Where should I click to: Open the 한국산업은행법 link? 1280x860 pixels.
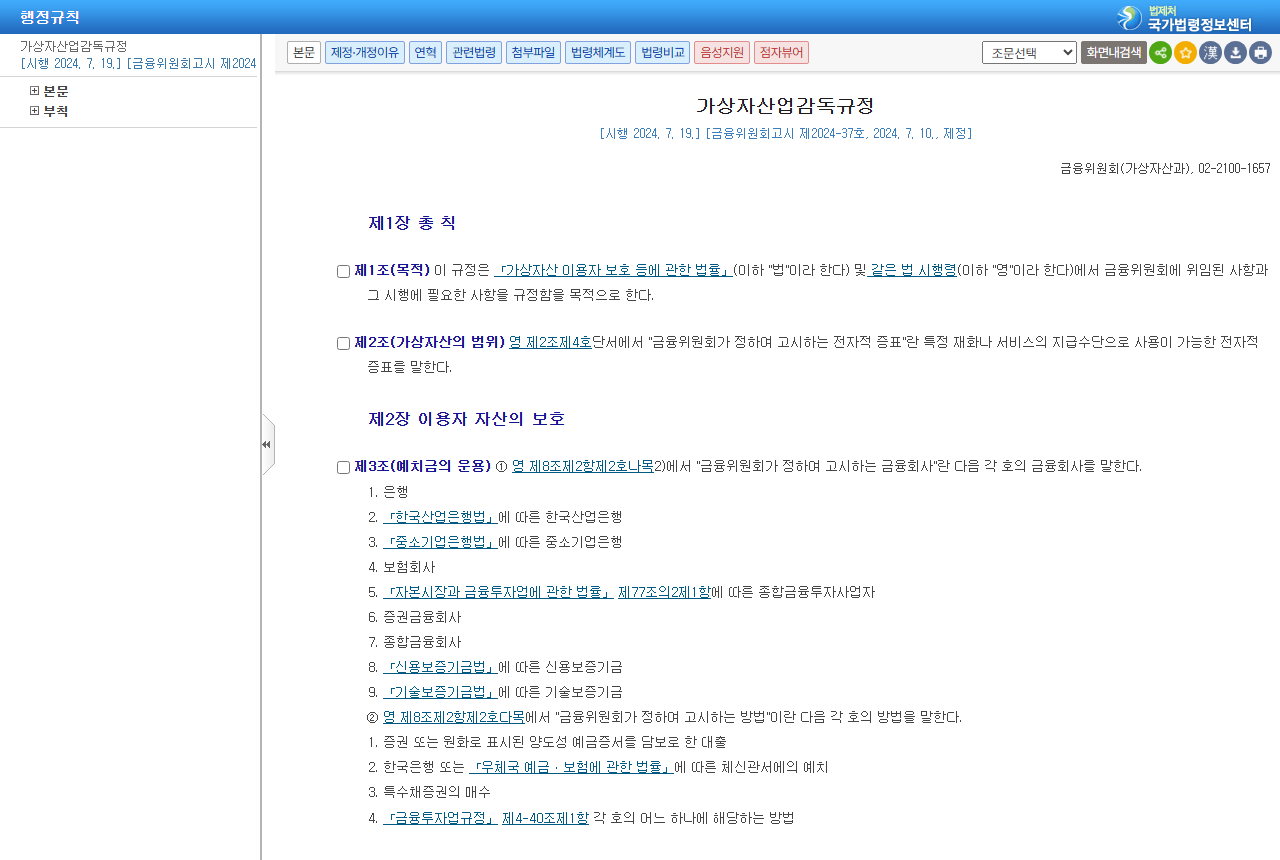pos(440,517)
